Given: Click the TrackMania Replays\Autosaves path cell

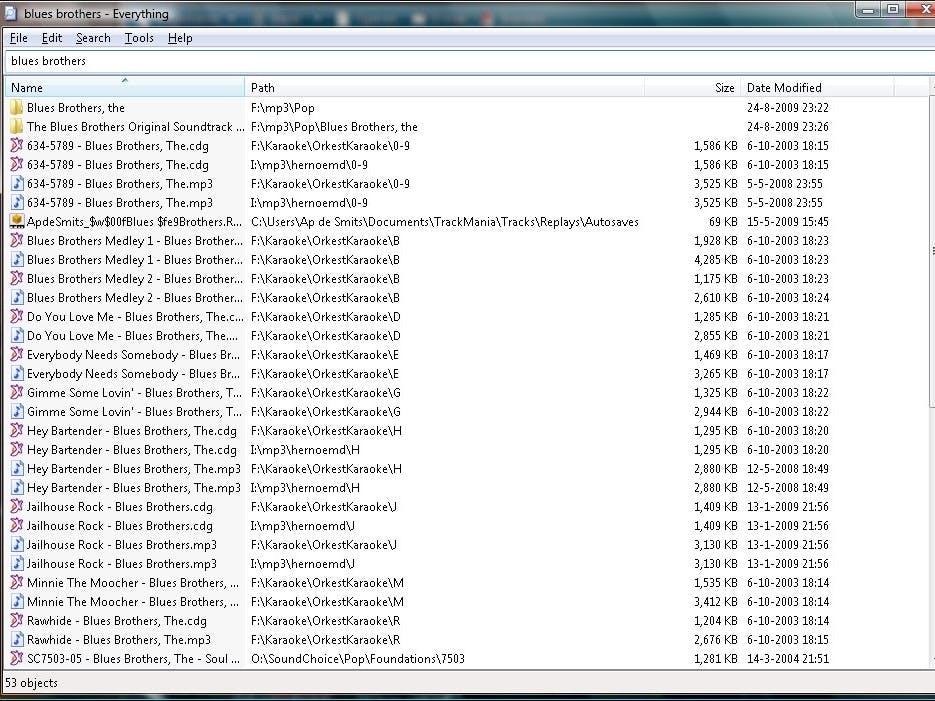Looking at the screenshot, I should tap(445, 222).
